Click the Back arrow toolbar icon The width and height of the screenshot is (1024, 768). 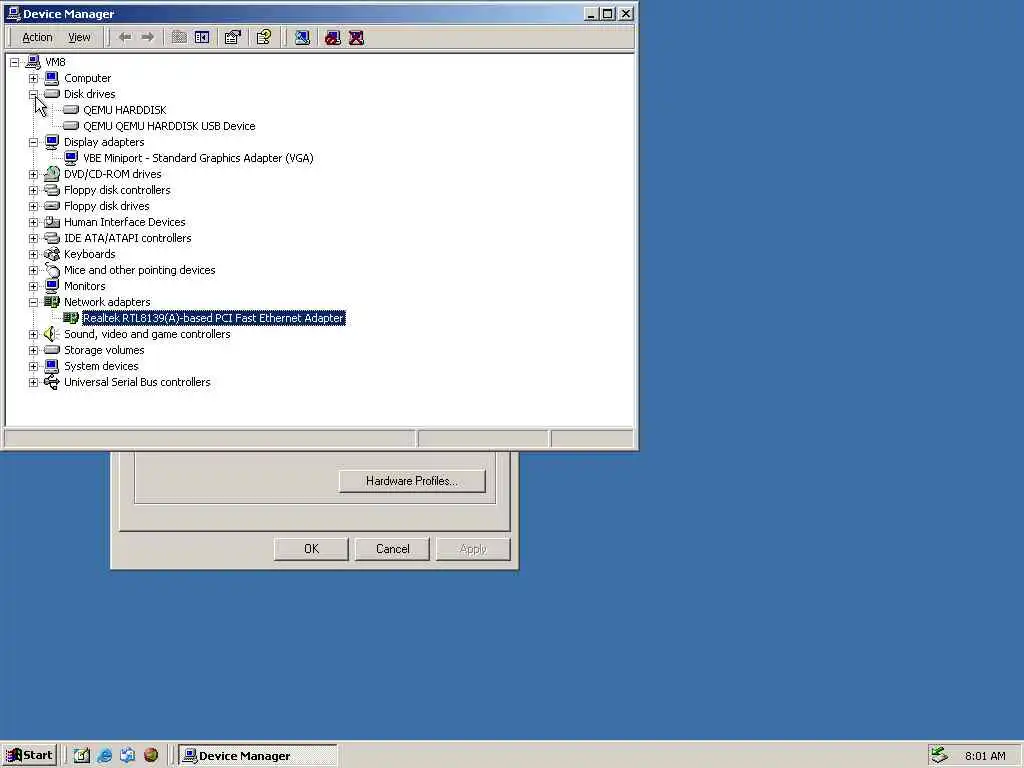[x=125, y=37]
